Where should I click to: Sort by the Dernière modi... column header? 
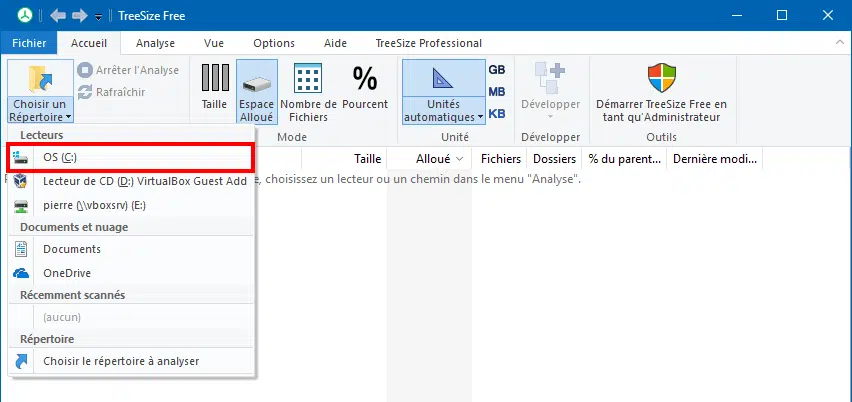click(x=715, y=159)
